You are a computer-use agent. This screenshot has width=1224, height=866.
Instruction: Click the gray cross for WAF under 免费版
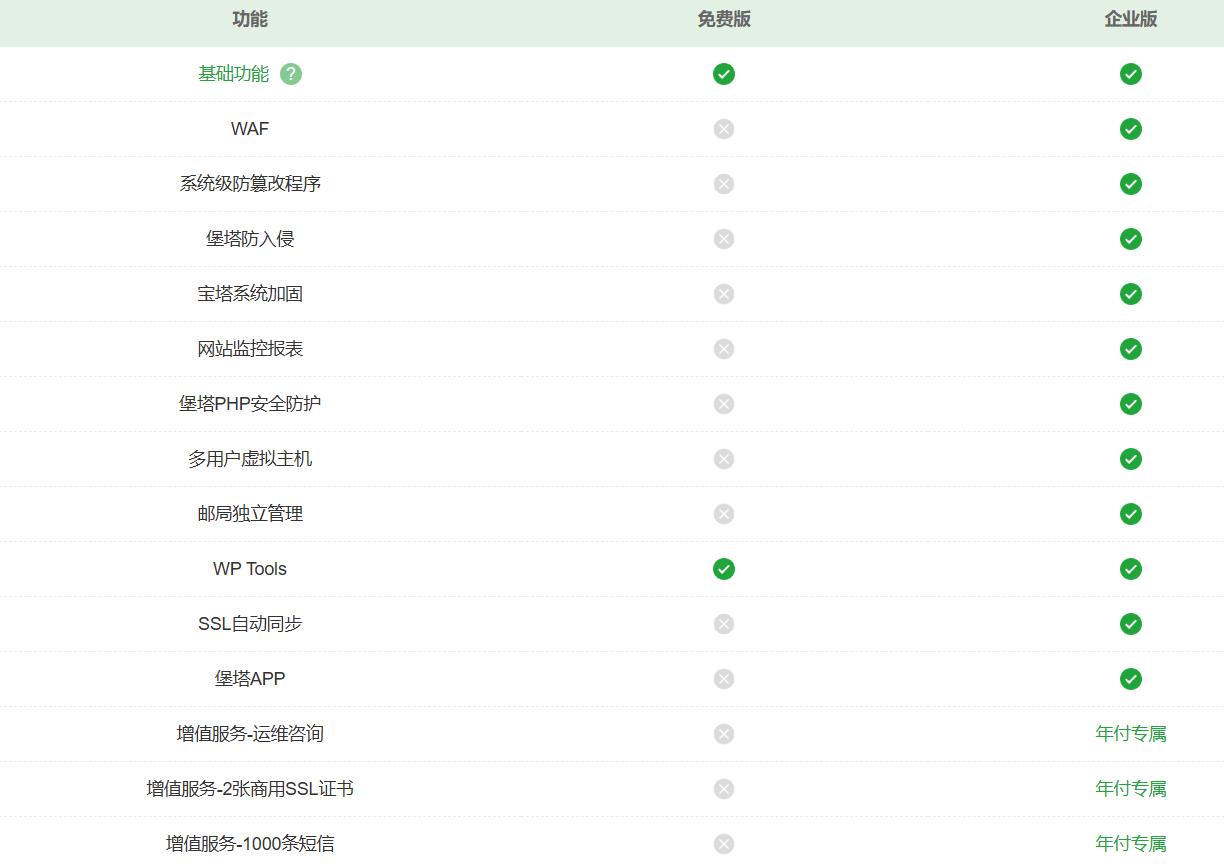coord(724,129)
